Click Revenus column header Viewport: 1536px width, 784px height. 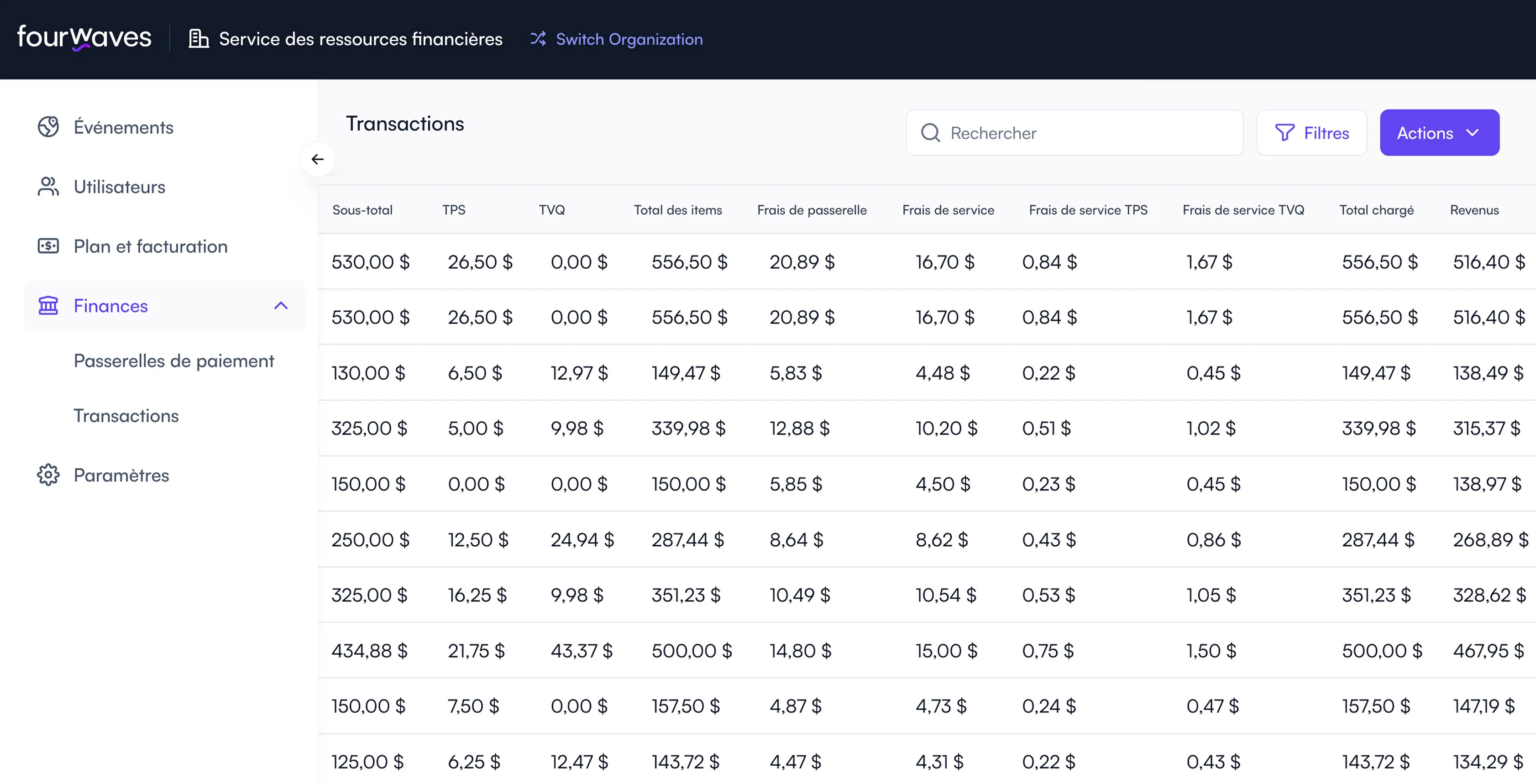[x=1474, y=210]
